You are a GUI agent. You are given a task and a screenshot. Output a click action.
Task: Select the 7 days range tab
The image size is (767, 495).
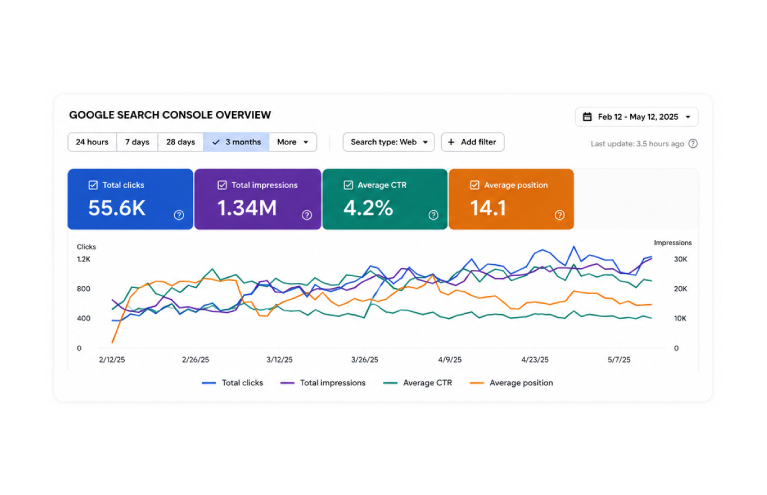tap(137, 142)
